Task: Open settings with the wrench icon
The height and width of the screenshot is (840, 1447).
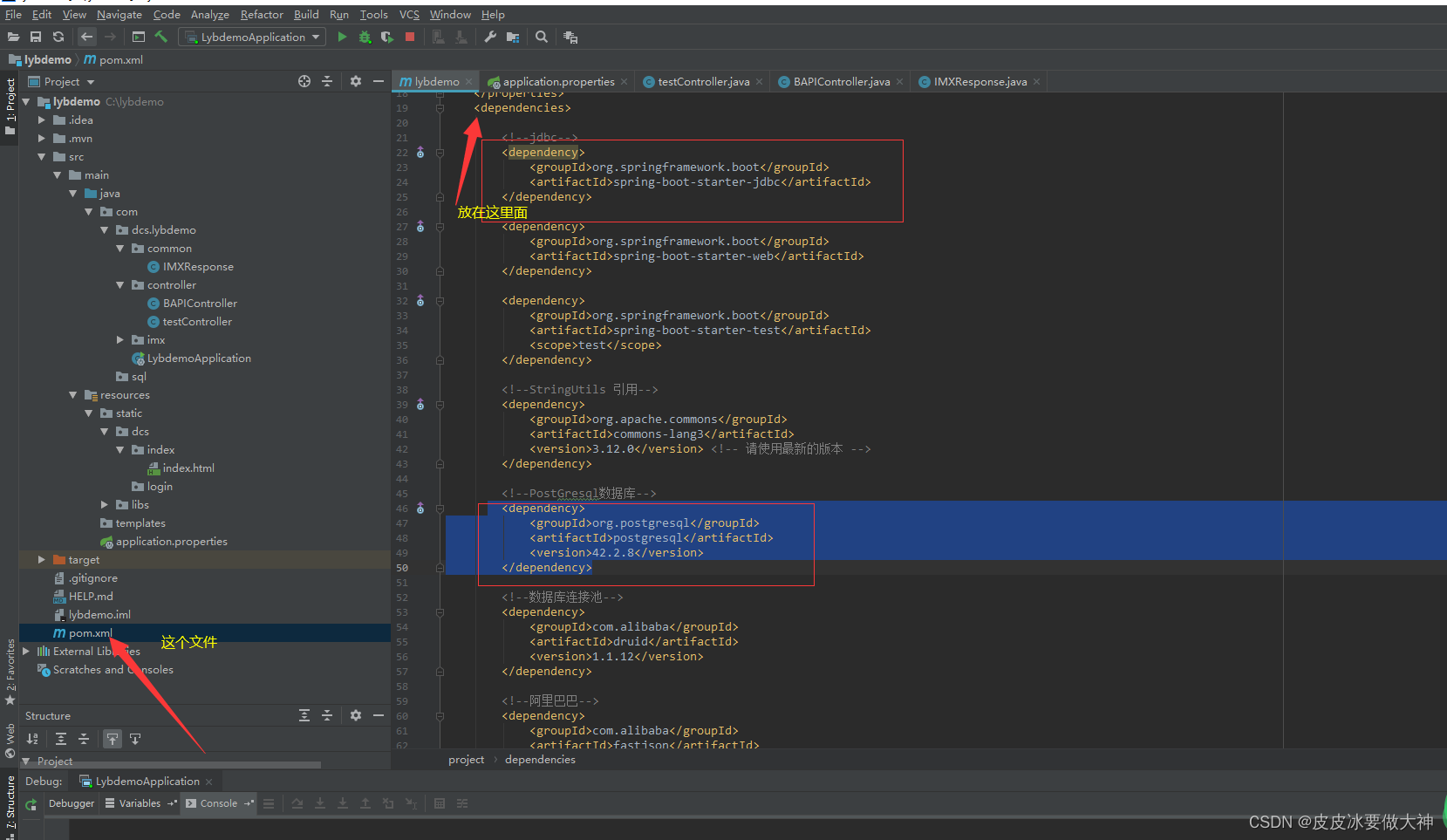Action: click(x=490, y=37)
